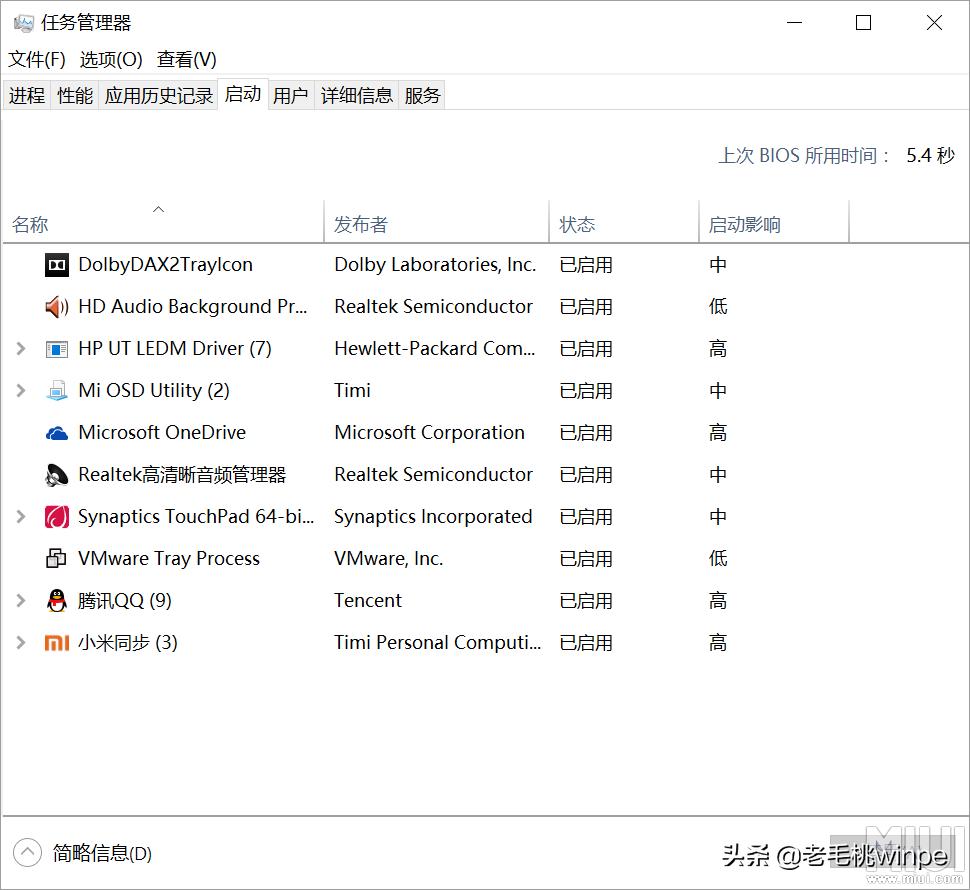Click the 腾讯QQ penguin icon
Viewport: 970px width, 890px height.
pyautogui.click(x=57, y=601)
